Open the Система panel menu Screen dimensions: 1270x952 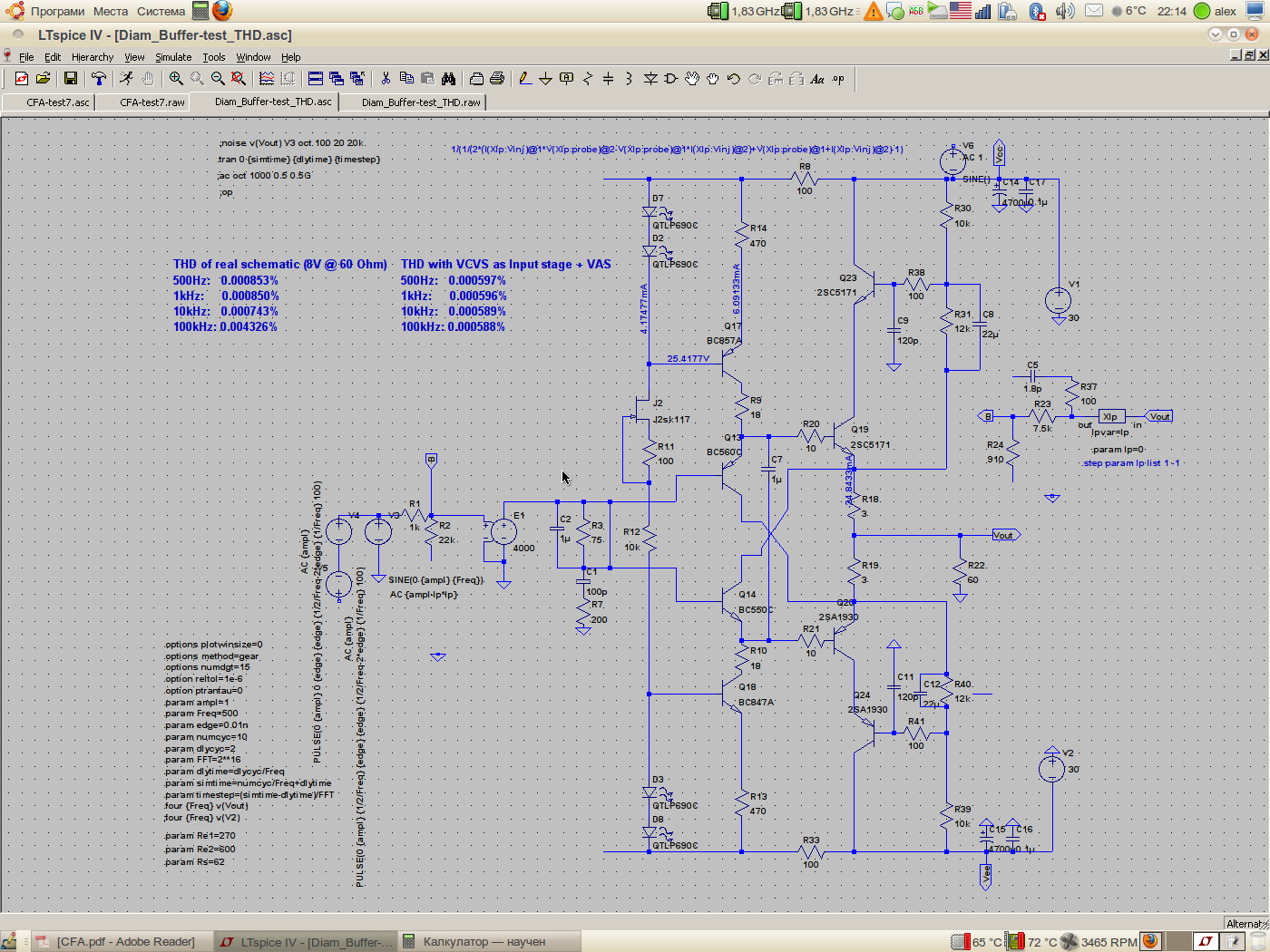(x=161, y=11)
